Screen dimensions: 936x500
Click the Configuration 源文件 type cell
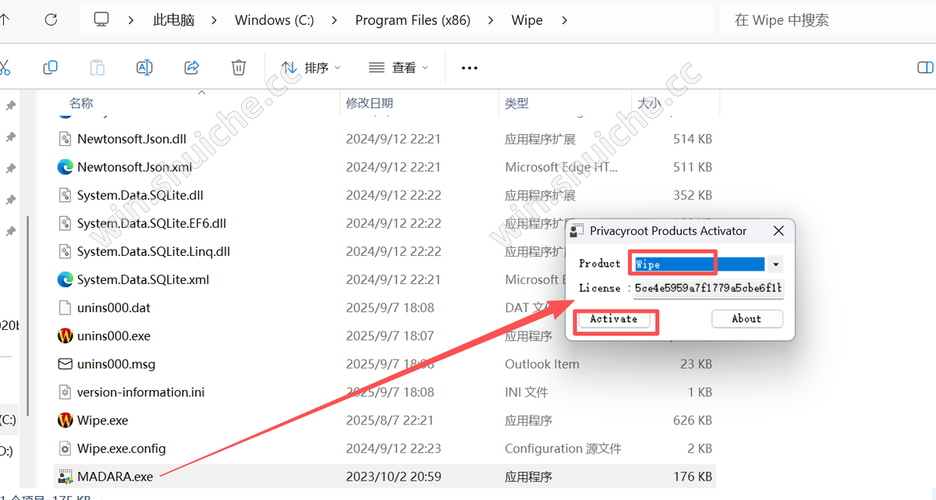point(563,449)
